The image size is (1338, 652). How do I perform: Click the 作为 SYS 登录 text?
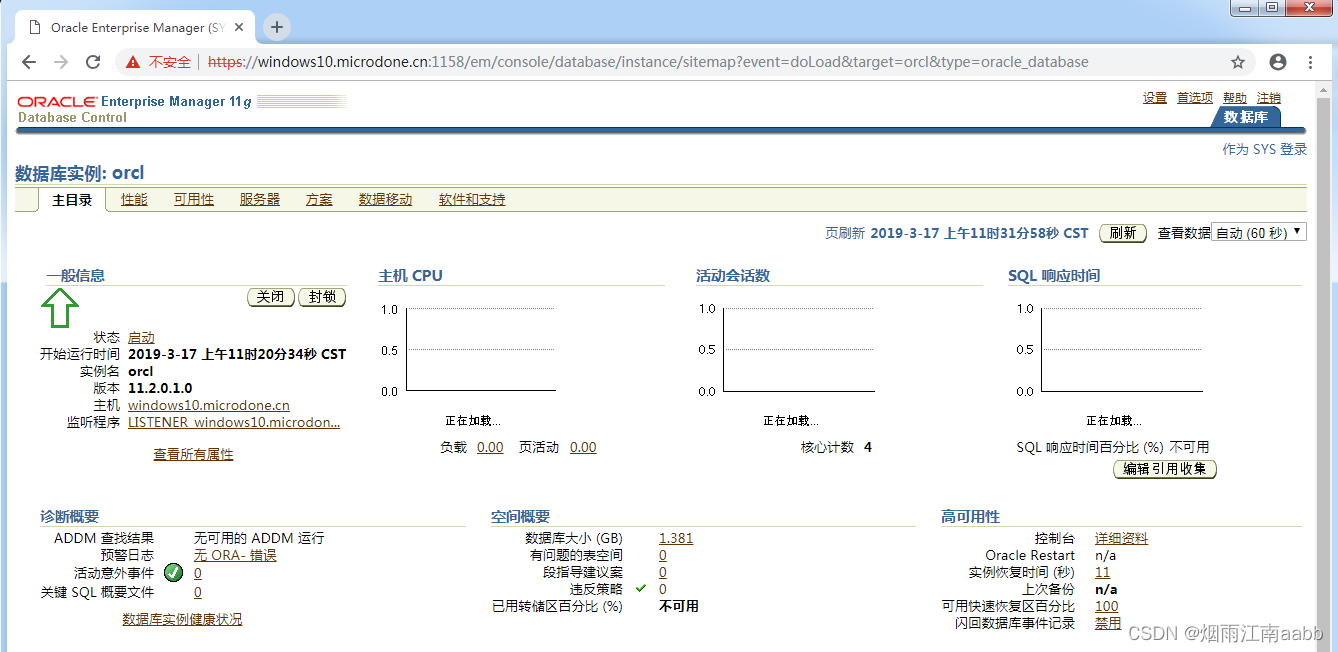[1265, 149]
